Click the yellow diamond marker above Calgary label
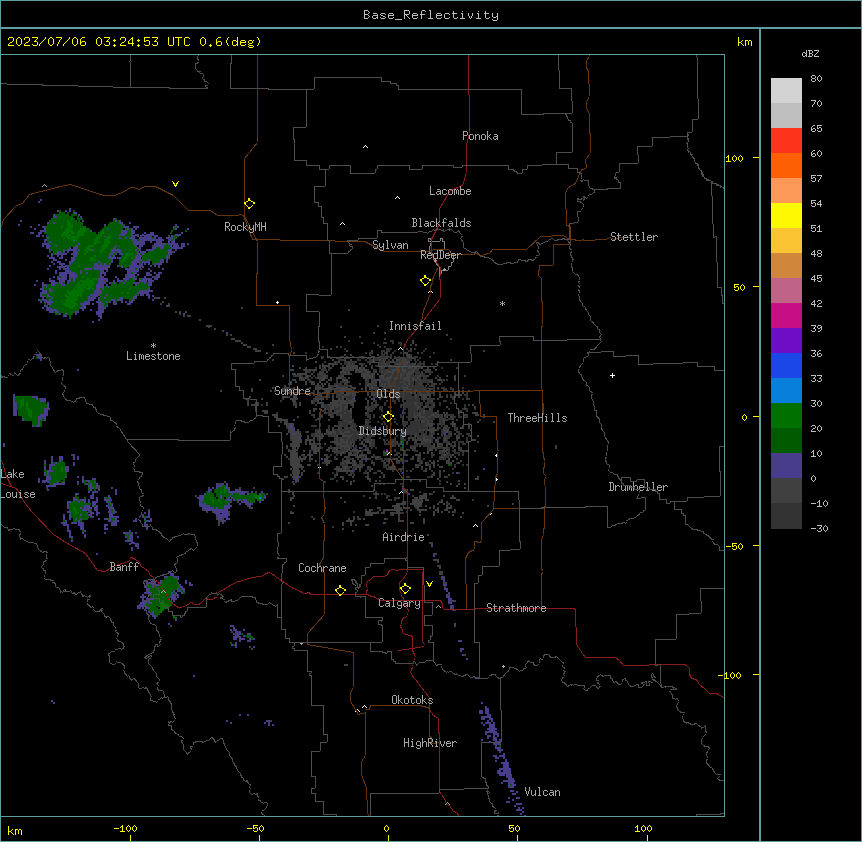The image size is (862, 842). pyautogui.click(x=405, y=589)
